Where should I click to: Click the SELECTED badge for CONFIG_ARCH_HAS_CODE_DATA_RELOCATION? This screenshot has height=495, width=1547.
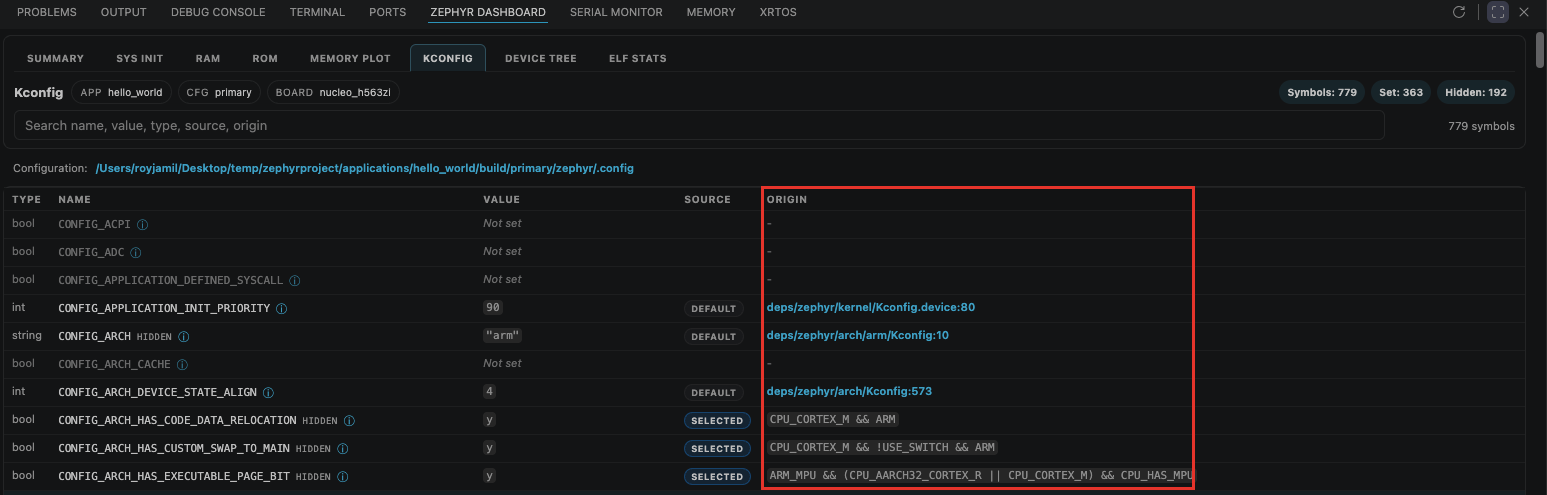pyautogui.click(x=717, y=420)
